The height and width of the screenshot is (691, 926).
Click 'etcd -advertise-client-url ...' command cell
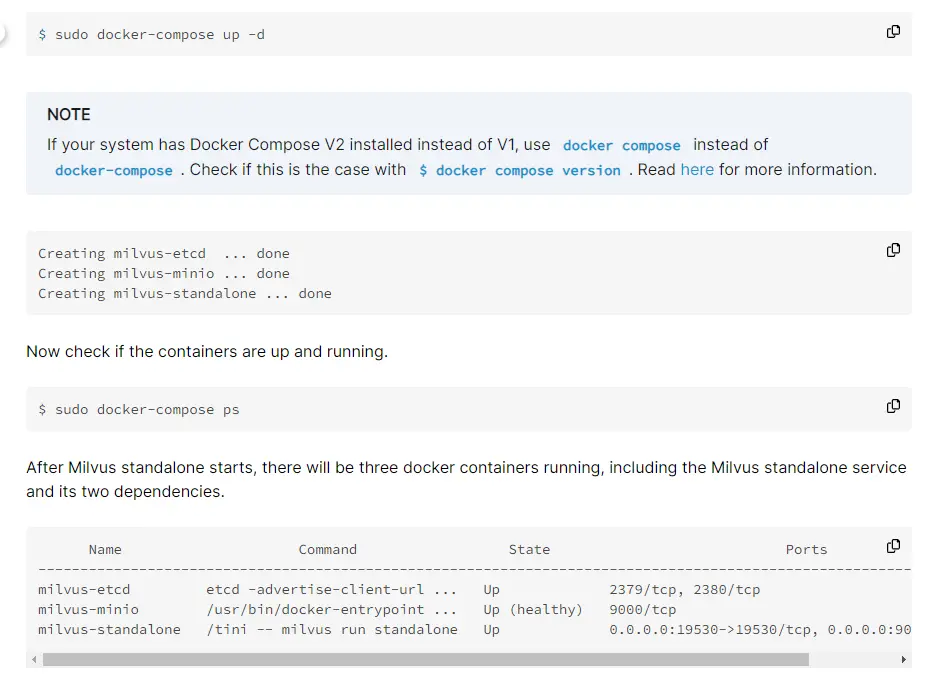[331, 589]
